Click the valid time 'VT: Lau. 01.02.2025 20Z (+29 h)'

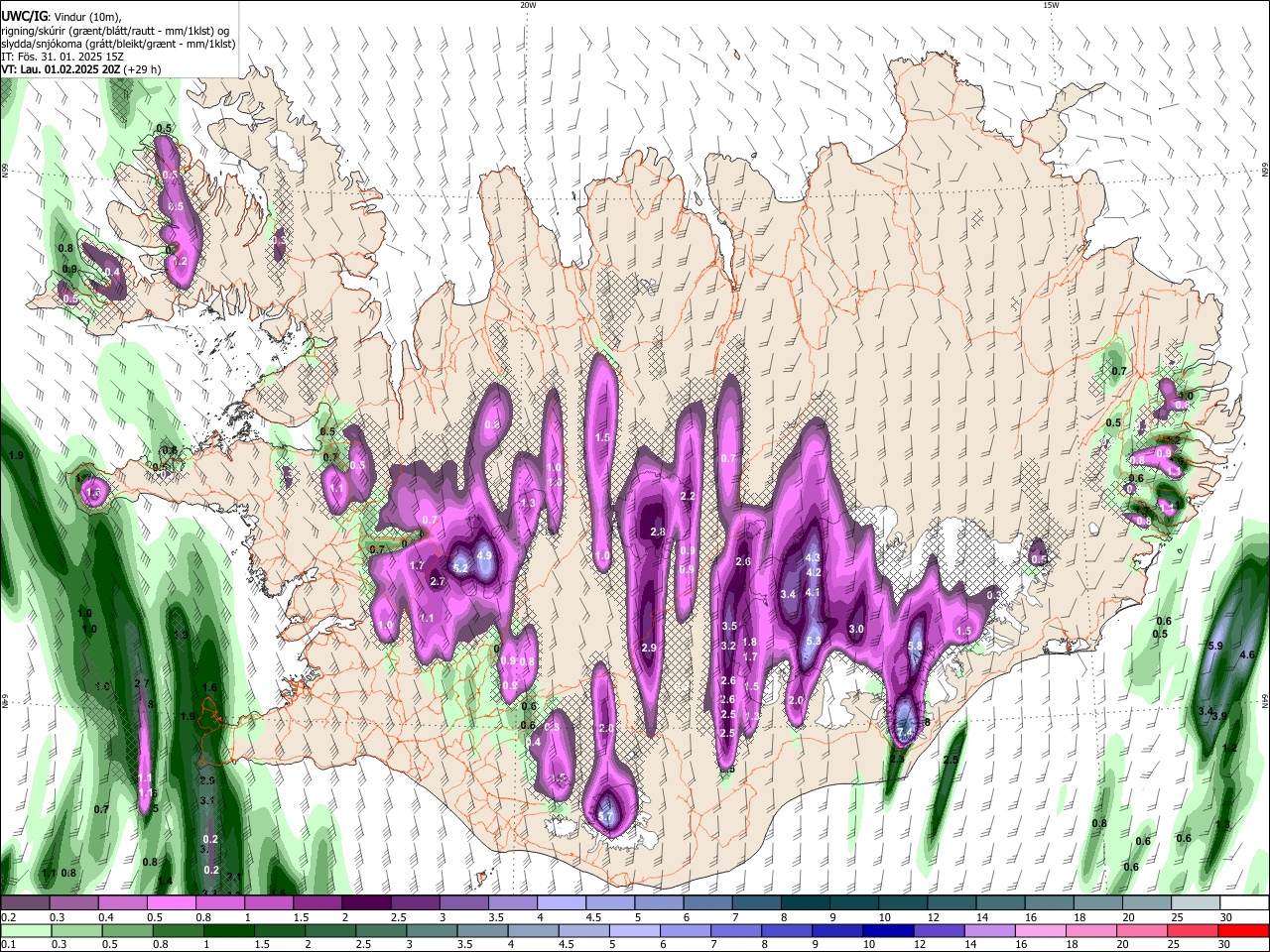[x=81, y=69]
